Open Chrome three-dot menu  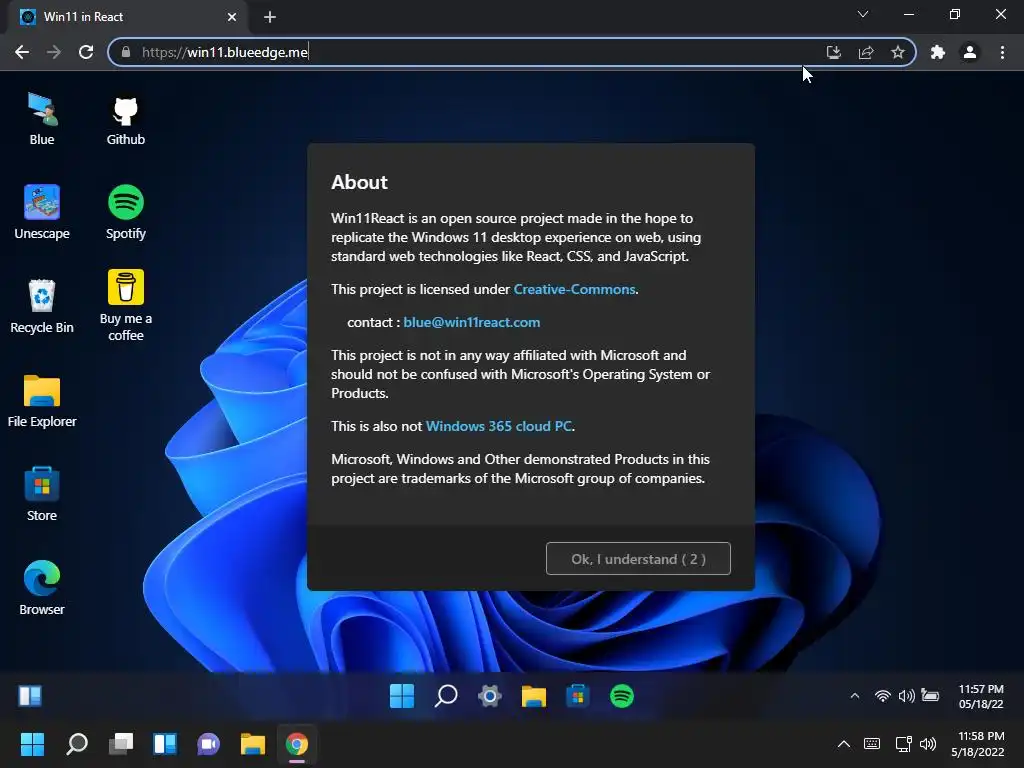[x=1002, y=52]
